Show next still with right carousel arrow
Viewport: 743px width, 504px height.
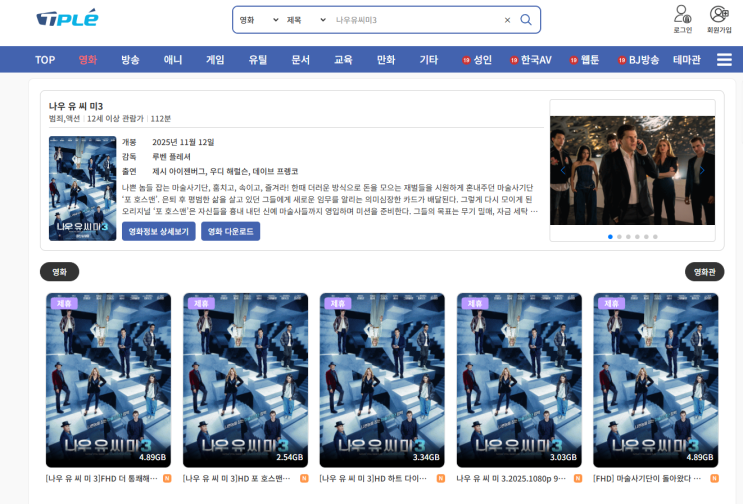[x=702, y=170]
